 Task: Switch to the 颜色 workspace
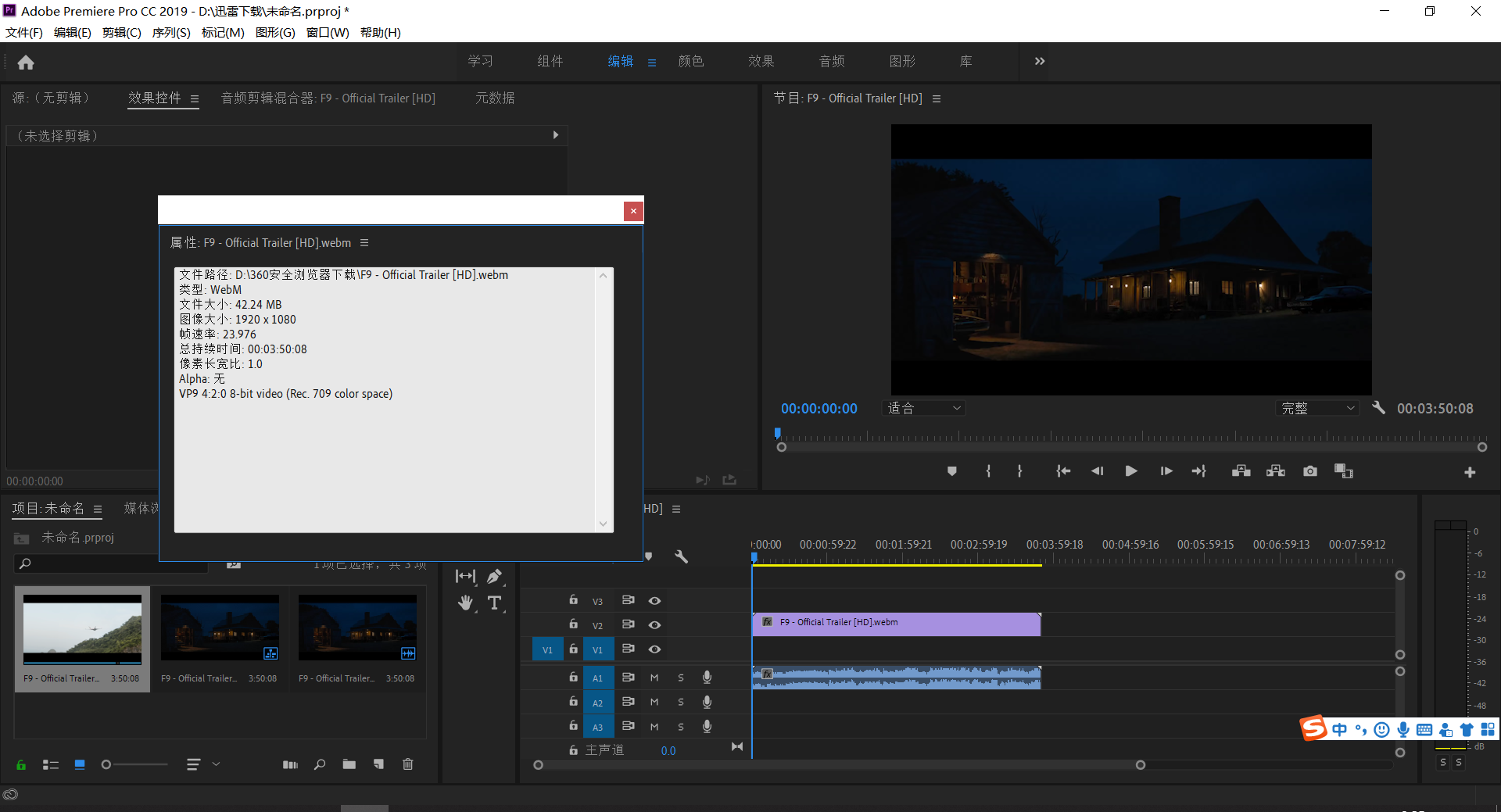coord(690,62)
